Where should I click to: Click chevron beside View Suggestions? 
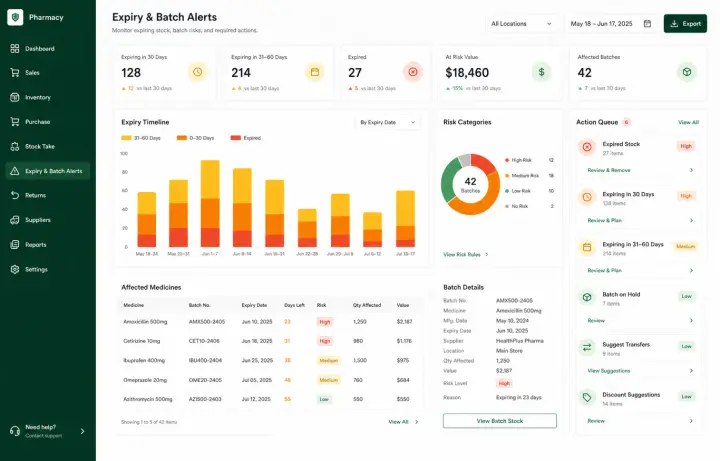pos(691,371)
